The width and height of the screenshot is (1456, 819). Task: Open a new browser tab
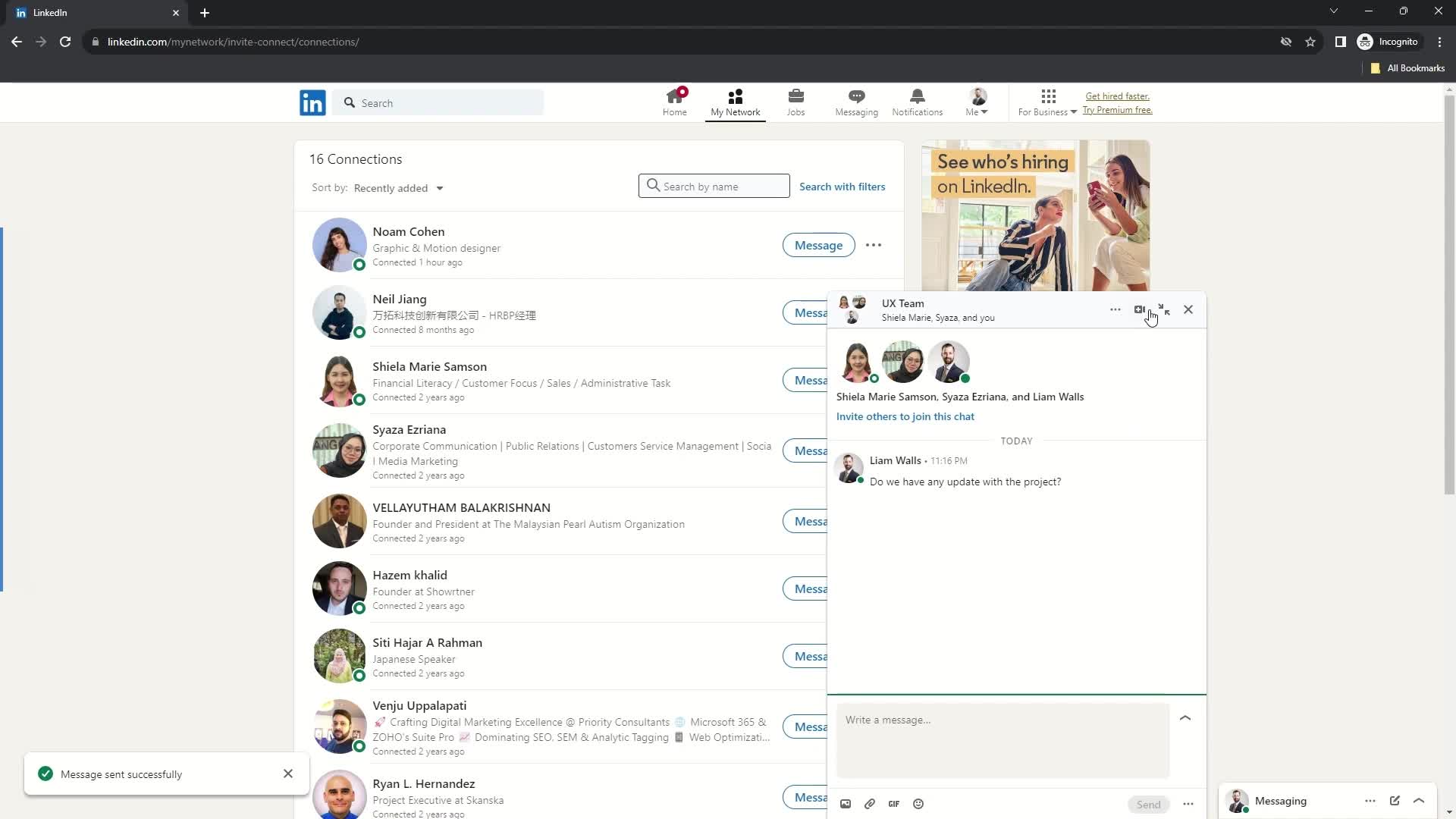205,13
